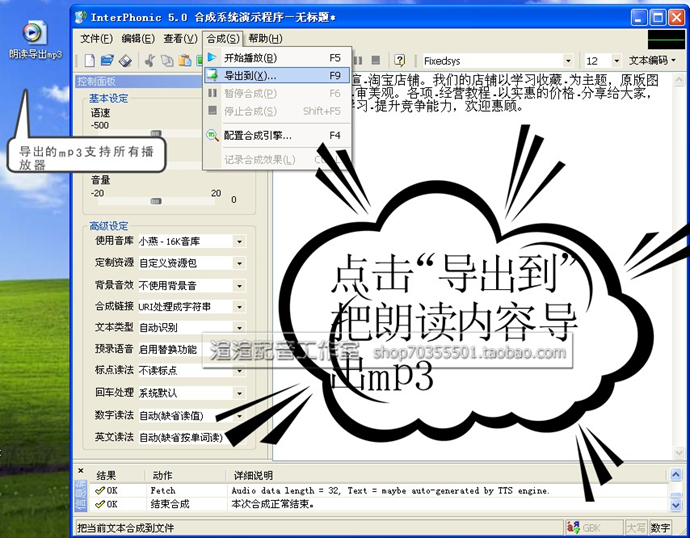The image size is (690, 538).
Task: Click the Save toolbar icon
Action: pos(125,60)
